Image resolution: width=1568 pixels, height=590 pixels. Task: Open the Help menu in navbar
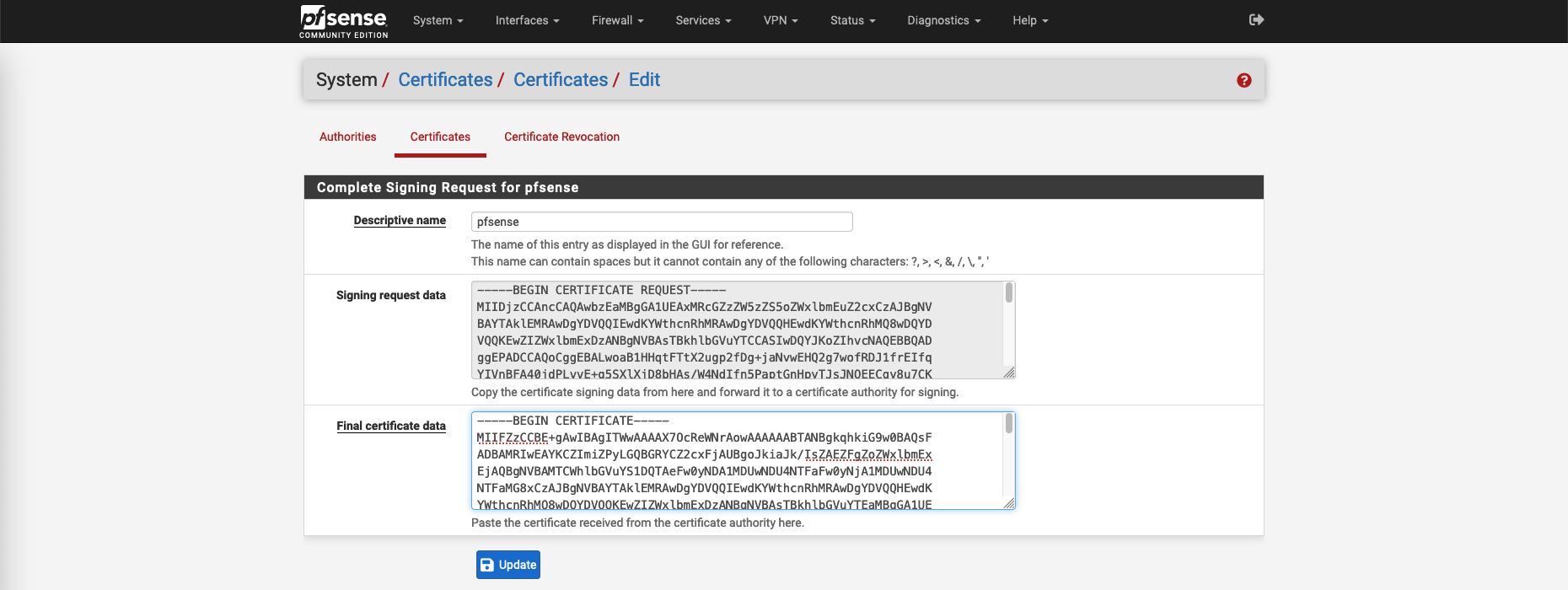(1029, 20)
